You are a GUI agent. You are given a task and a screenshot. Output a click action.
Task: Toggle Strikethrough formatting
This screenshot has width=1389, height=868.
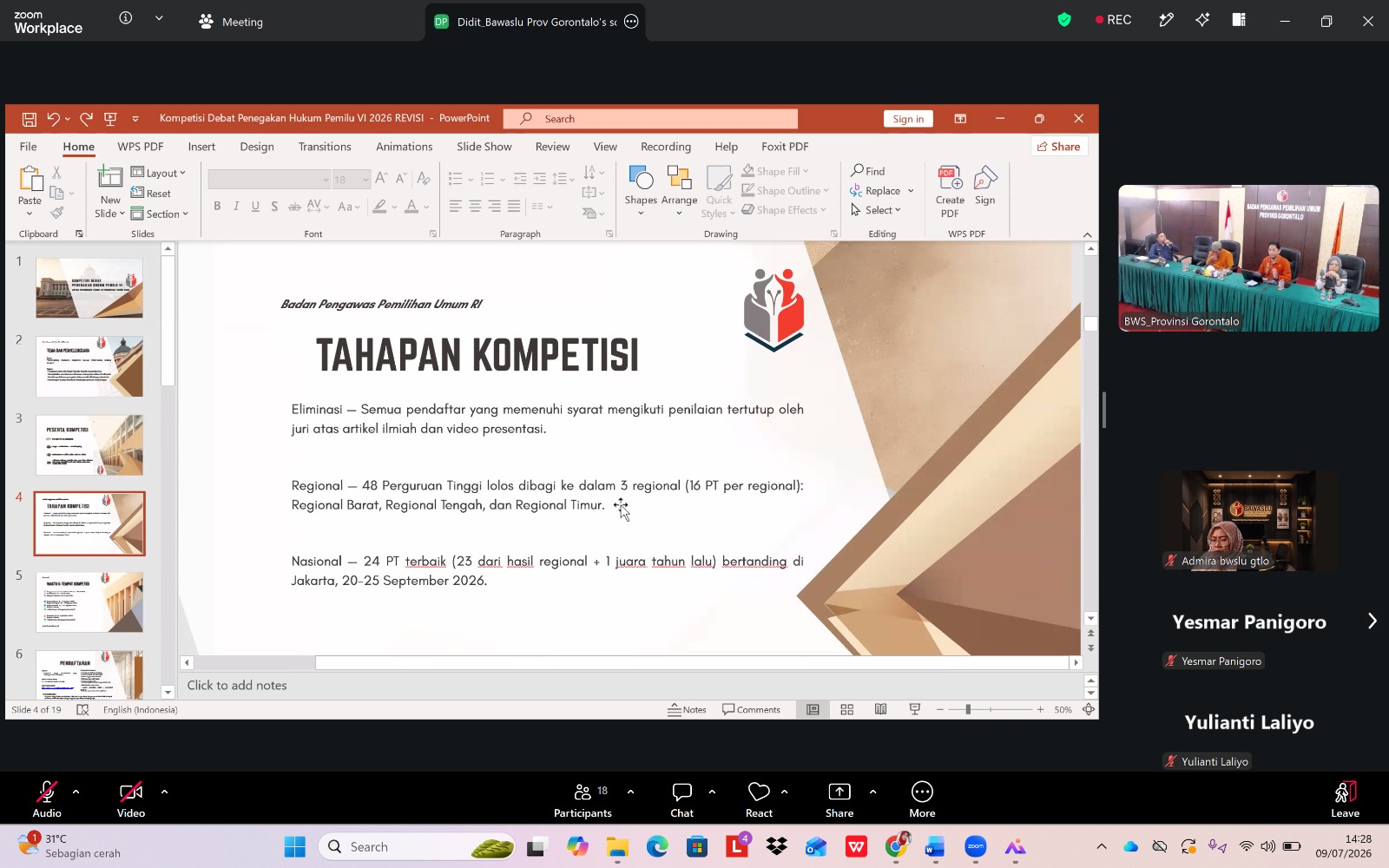[294, 206]
